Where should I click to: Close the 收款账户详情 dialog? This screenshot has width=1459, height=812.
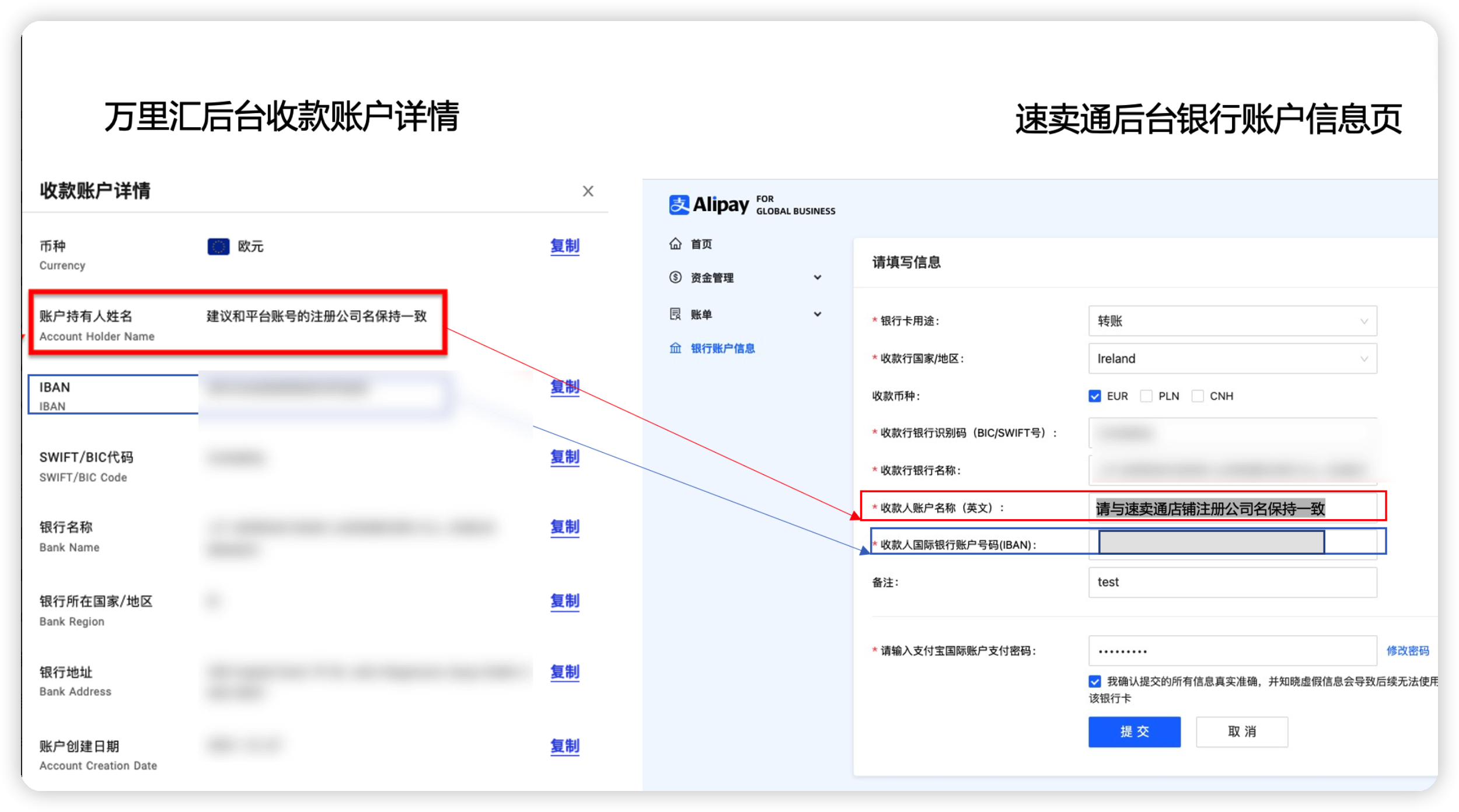(588, 191)
